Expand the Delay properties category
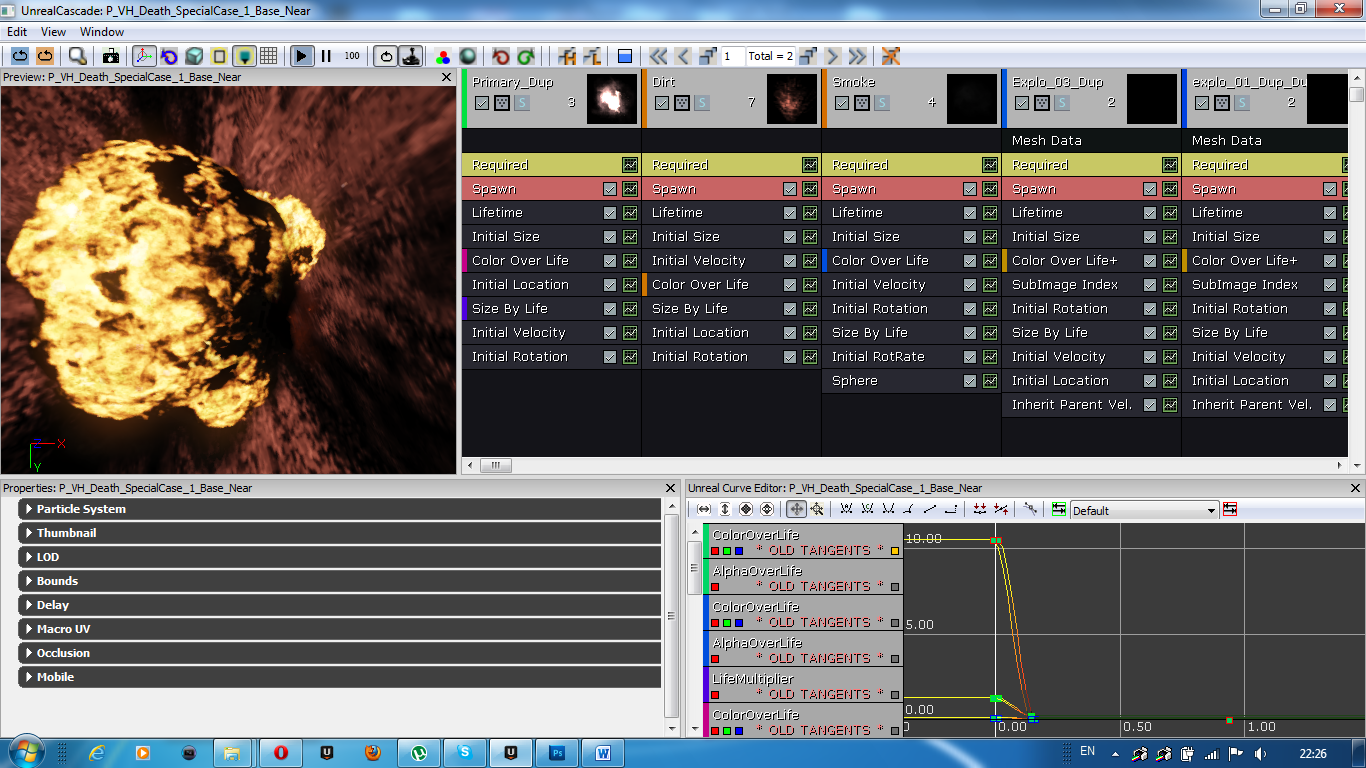This screenshot has height=768, width=1366. click(340, 605)
